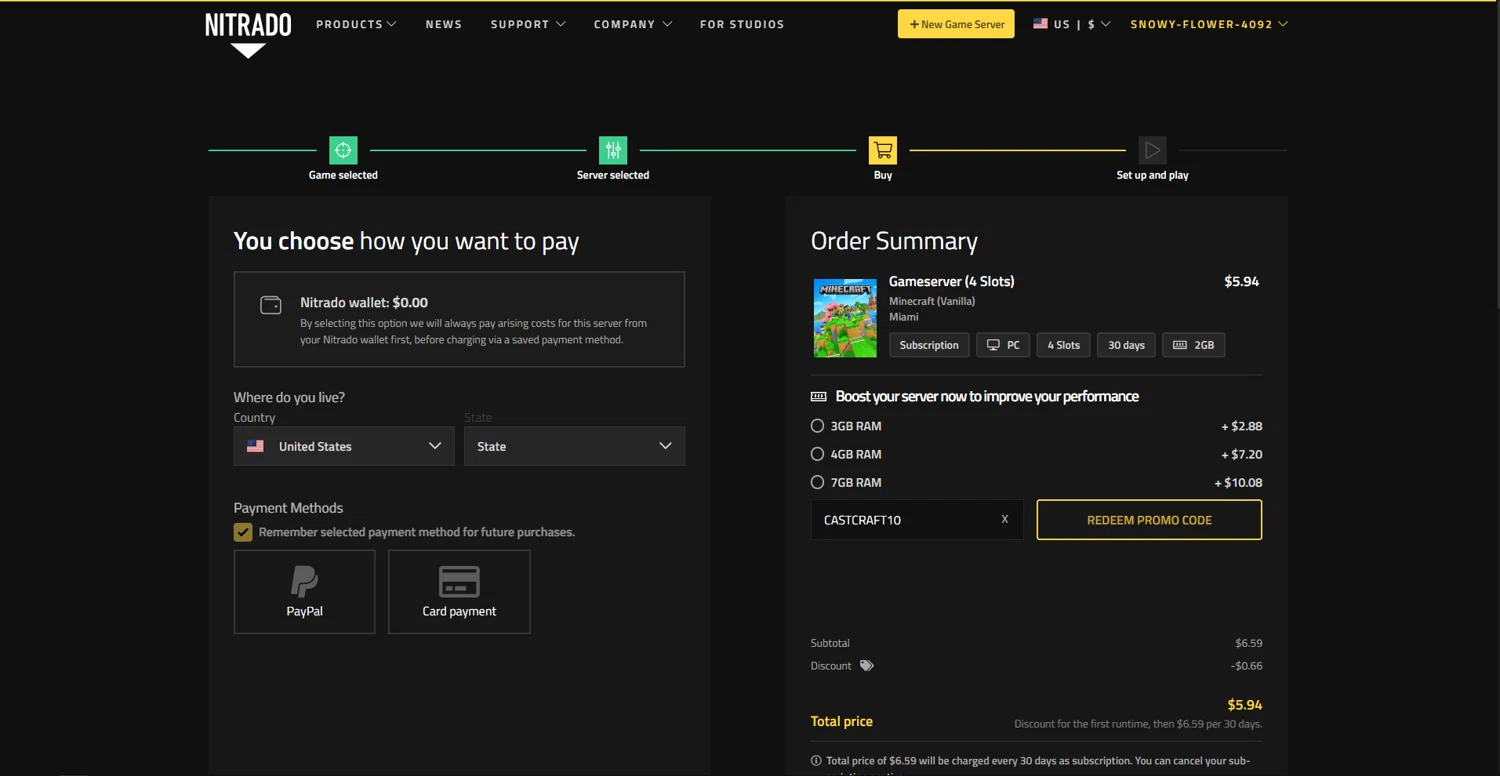Open the Country dropdown
Viewport: 1500px width, 776px height.
pos(344,446)
